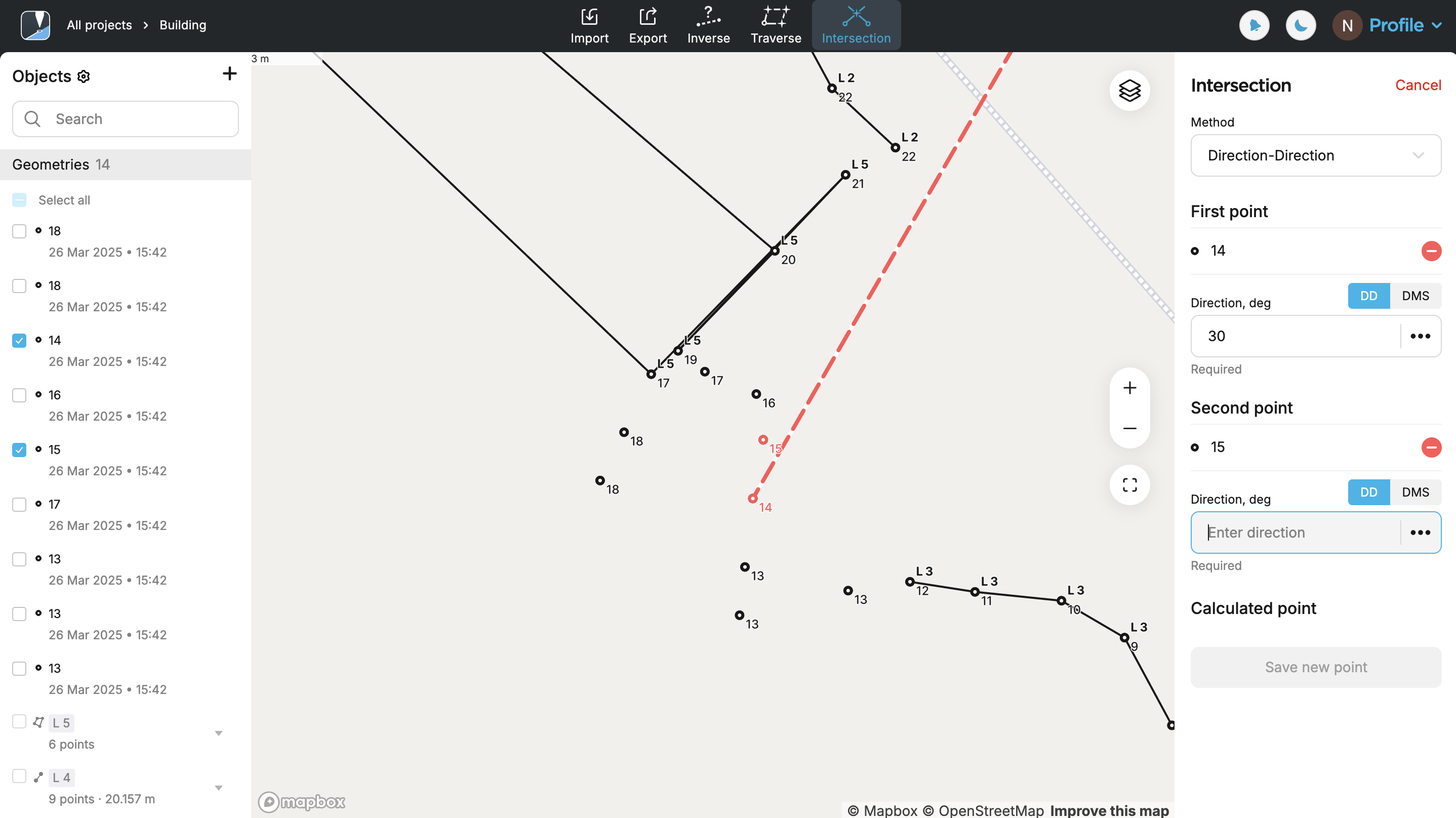Zoom out on the map
The height and width of the screenshot is (818, 1456).
coord(1129,429)
